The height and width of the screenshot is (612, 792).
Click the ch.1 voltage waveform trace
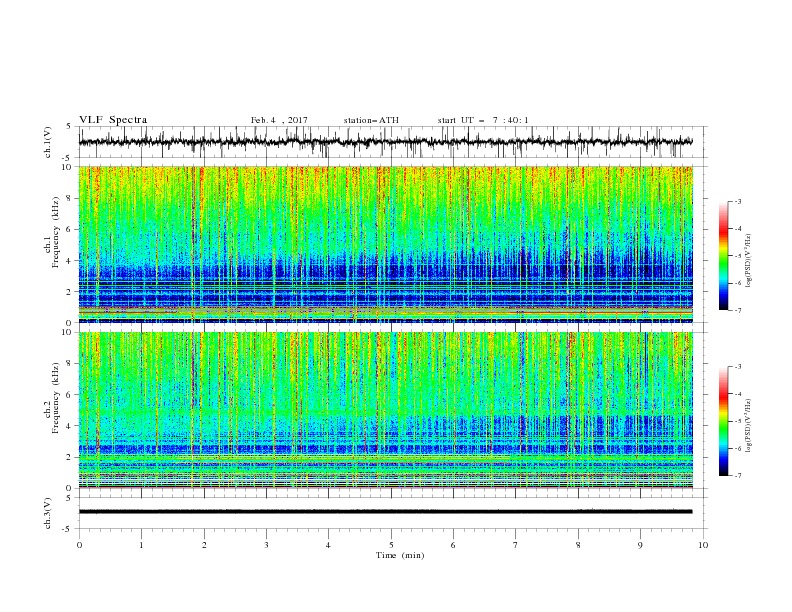(x=385, y=142)
